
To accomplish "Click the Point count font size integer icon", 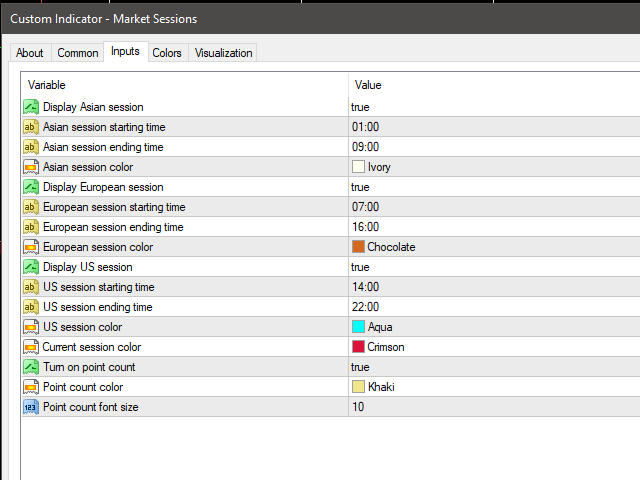I will point(31,407).
